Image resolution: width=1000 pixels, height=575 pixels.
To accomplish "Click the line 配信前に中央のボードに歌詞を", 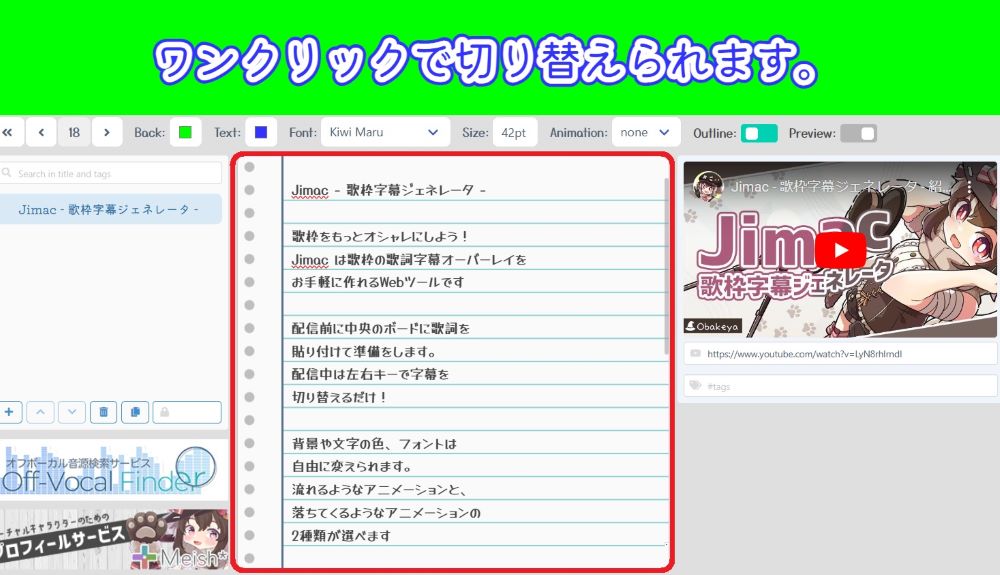I will pos(381,328).
